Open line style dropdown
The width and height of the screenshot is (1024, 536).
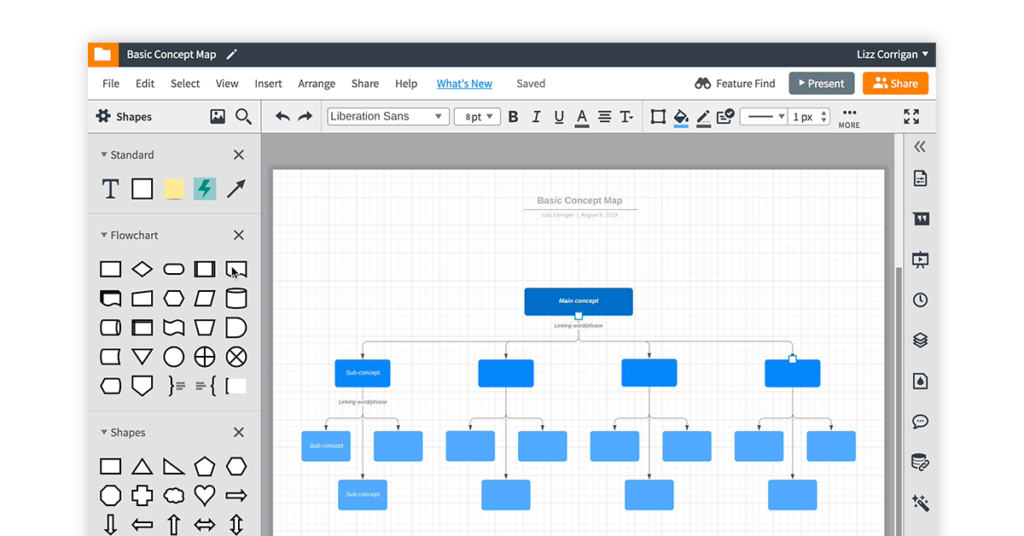point(763,117)
